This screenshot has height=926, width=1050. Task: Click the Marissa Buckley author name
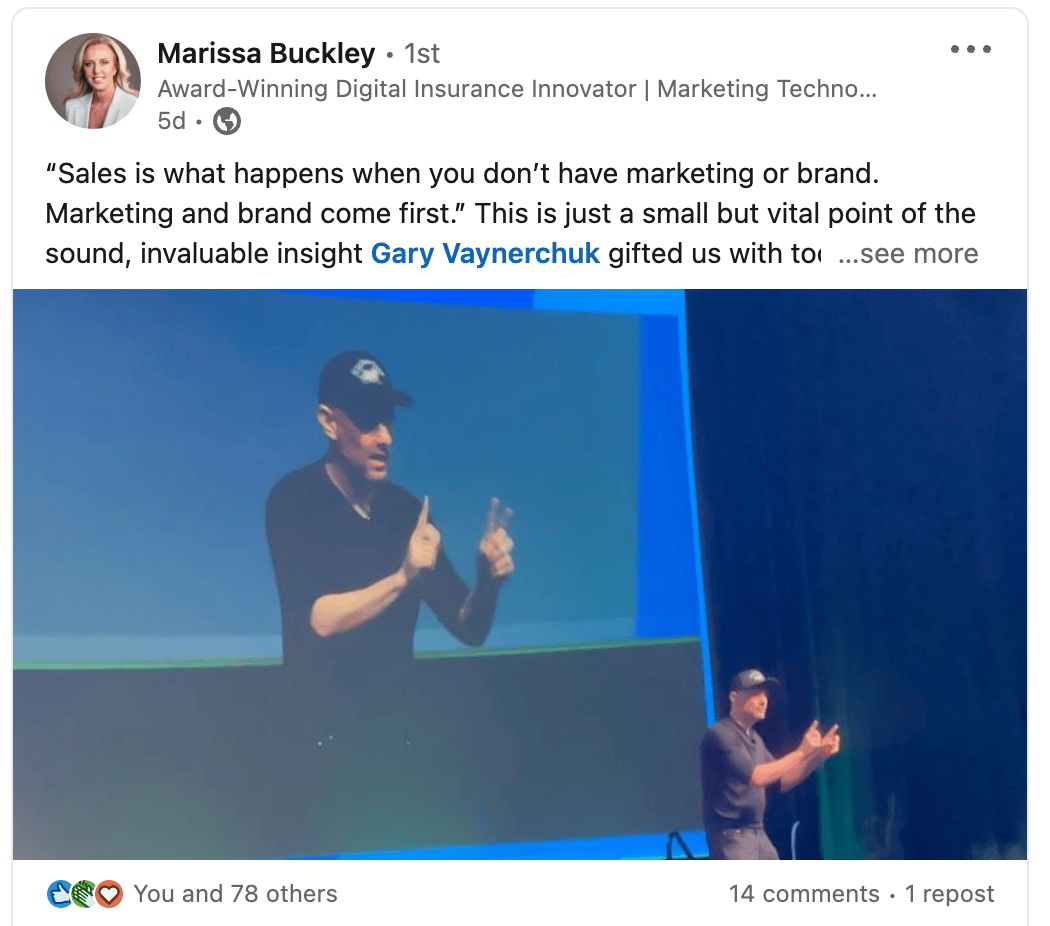coord(266,54)
